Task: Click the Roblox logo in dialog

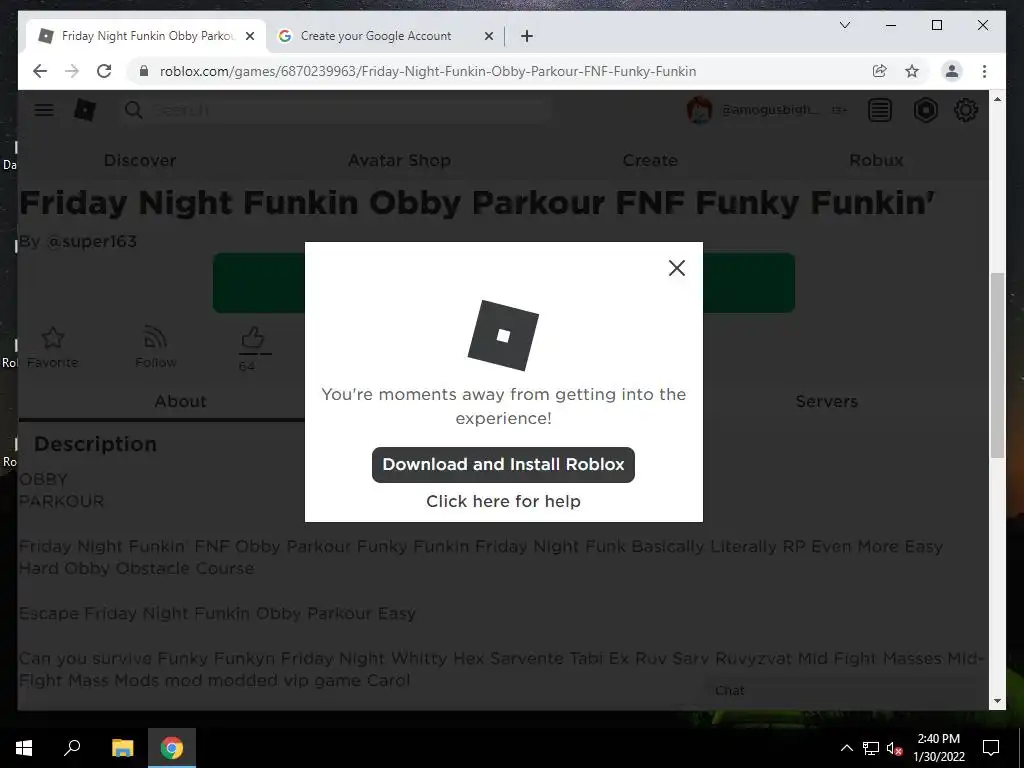Action: [x=503, y=335]
